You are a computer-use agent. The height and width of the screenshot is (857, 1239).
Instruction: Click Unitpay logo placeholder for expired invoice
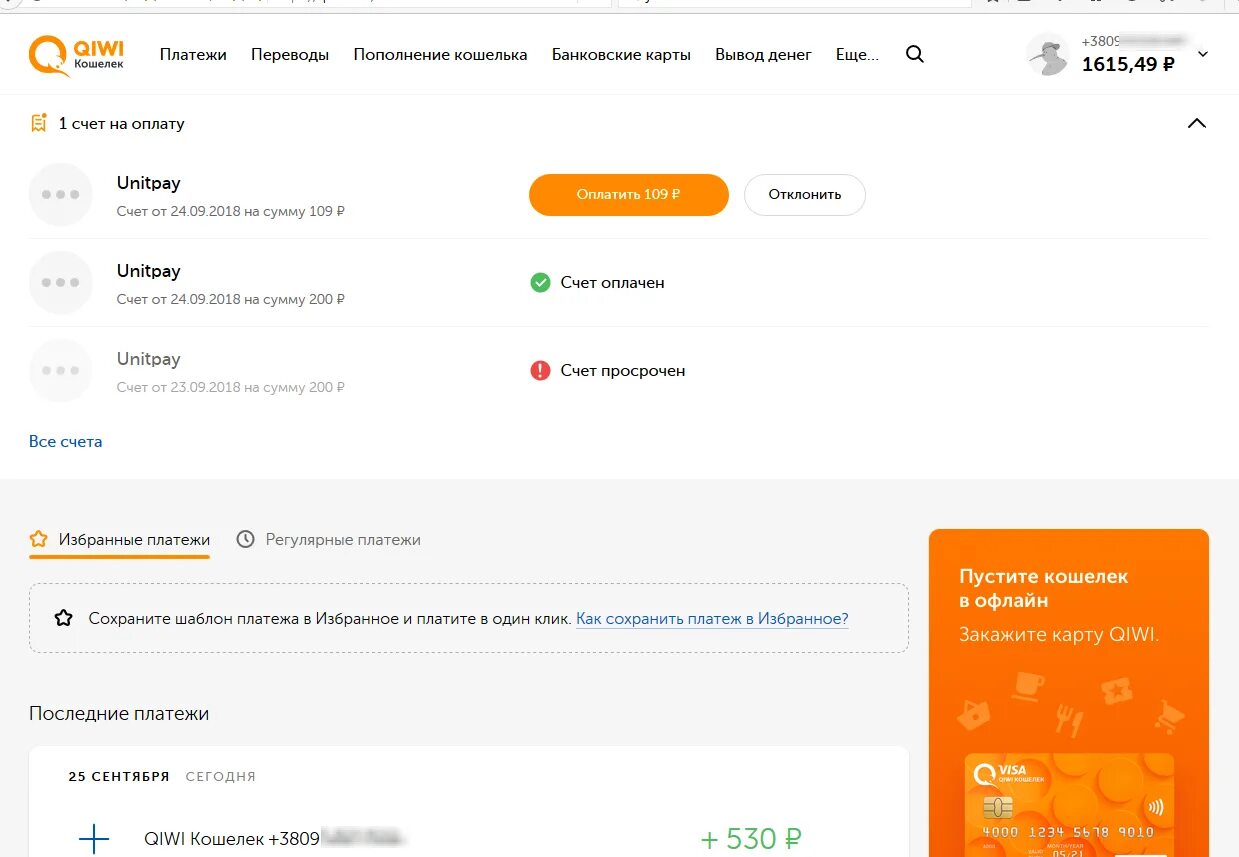click(61, 370)
